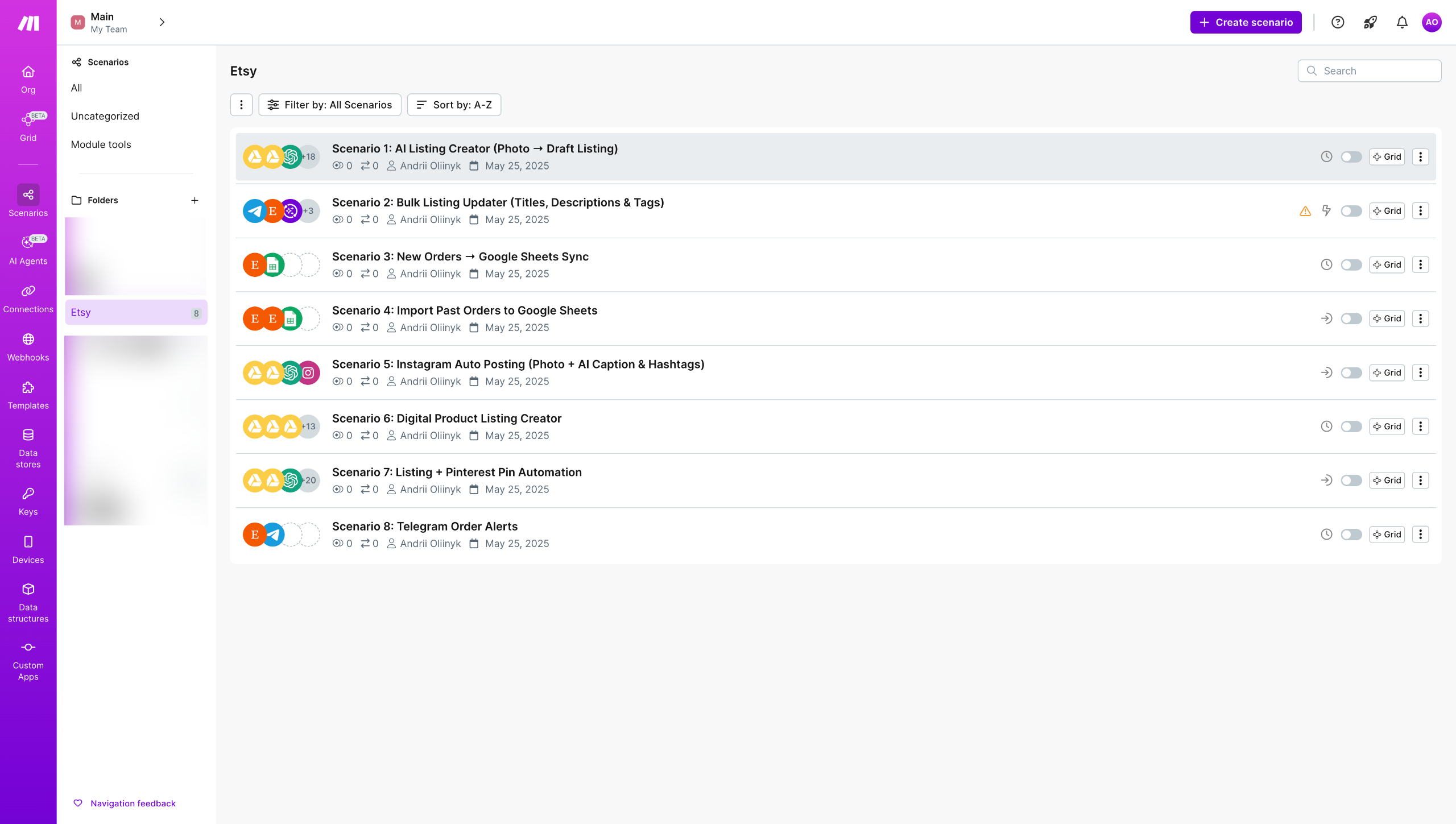Image resolution: width=1456 pixels, height=824 pixels.
Task: Enable Scenario 1 AI Listing Creator toggle
Action: coord(1351,157)
